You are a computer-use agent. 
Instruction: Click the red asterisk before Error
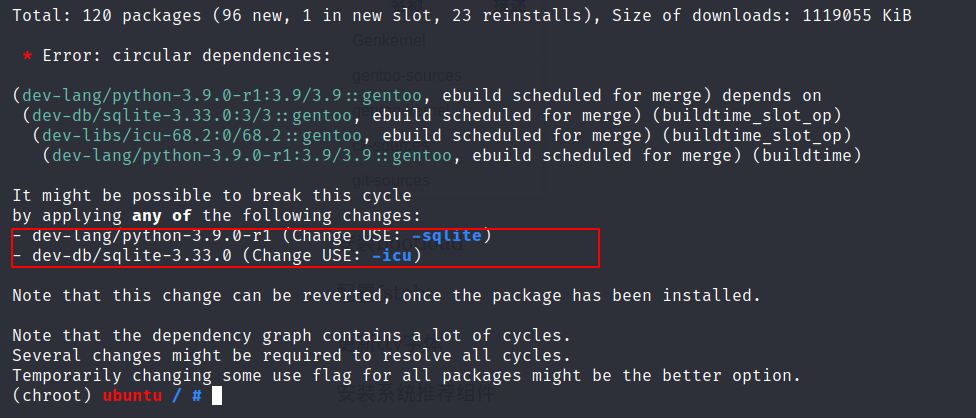pos(27,57)
